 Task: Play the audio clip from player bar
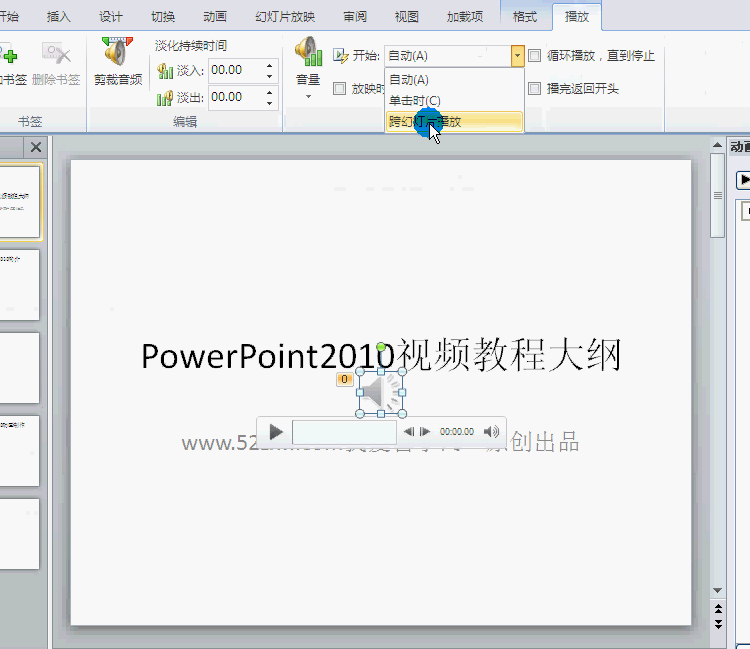[276, 432]
